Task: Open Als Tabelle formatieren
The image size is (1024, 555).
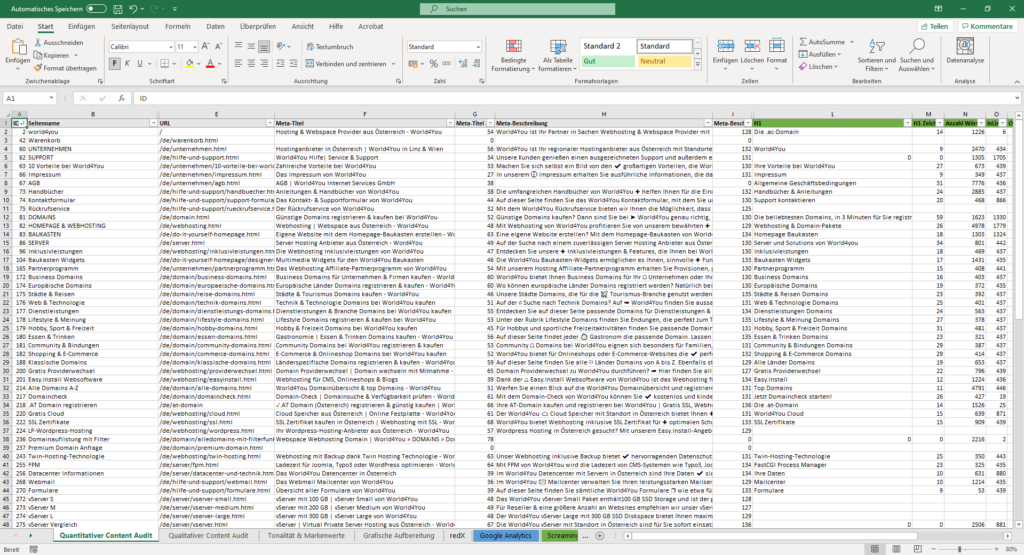Action: [x=557, y=56]
